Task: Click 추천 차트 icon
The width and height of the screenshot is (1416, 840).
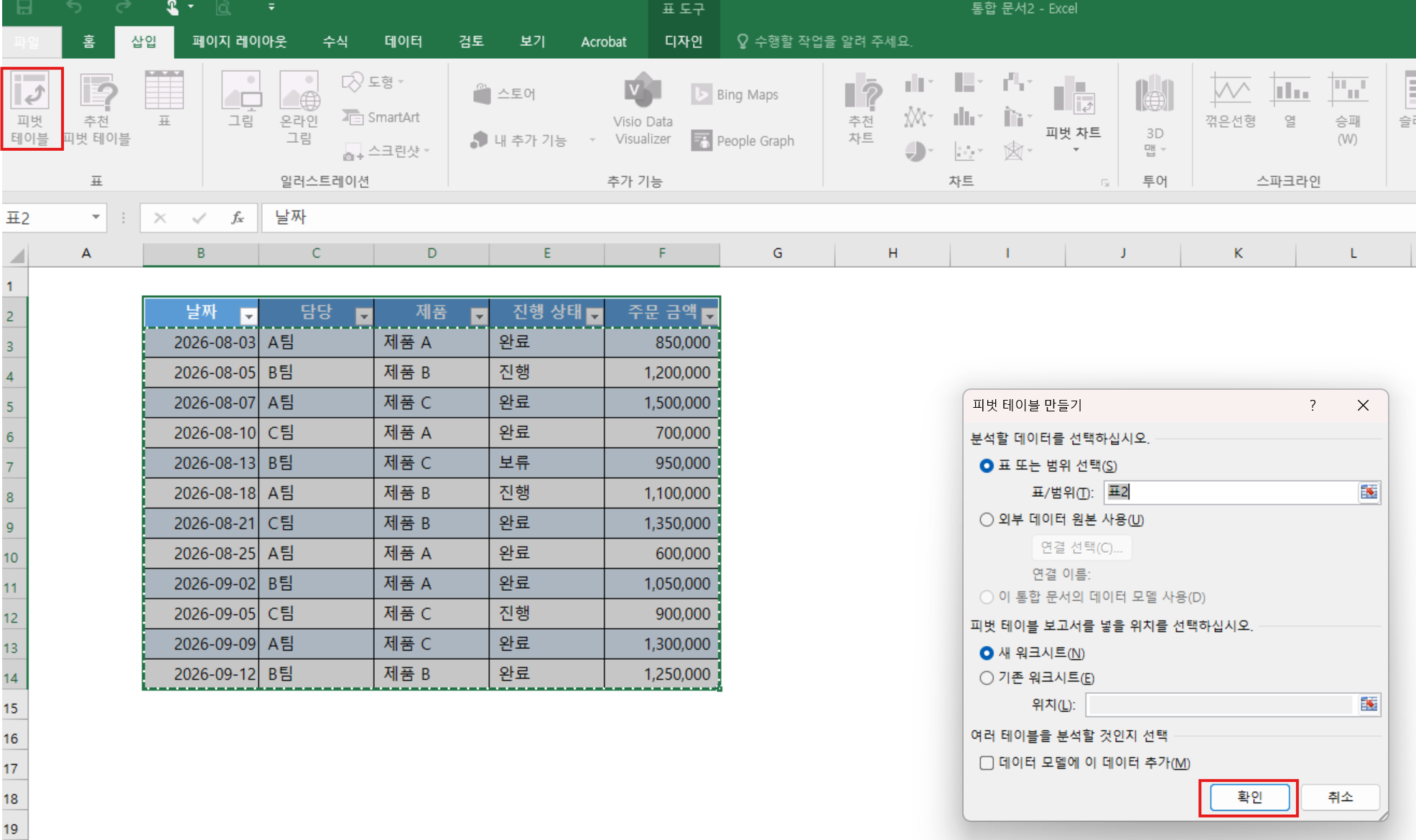Action: (862, 108)
